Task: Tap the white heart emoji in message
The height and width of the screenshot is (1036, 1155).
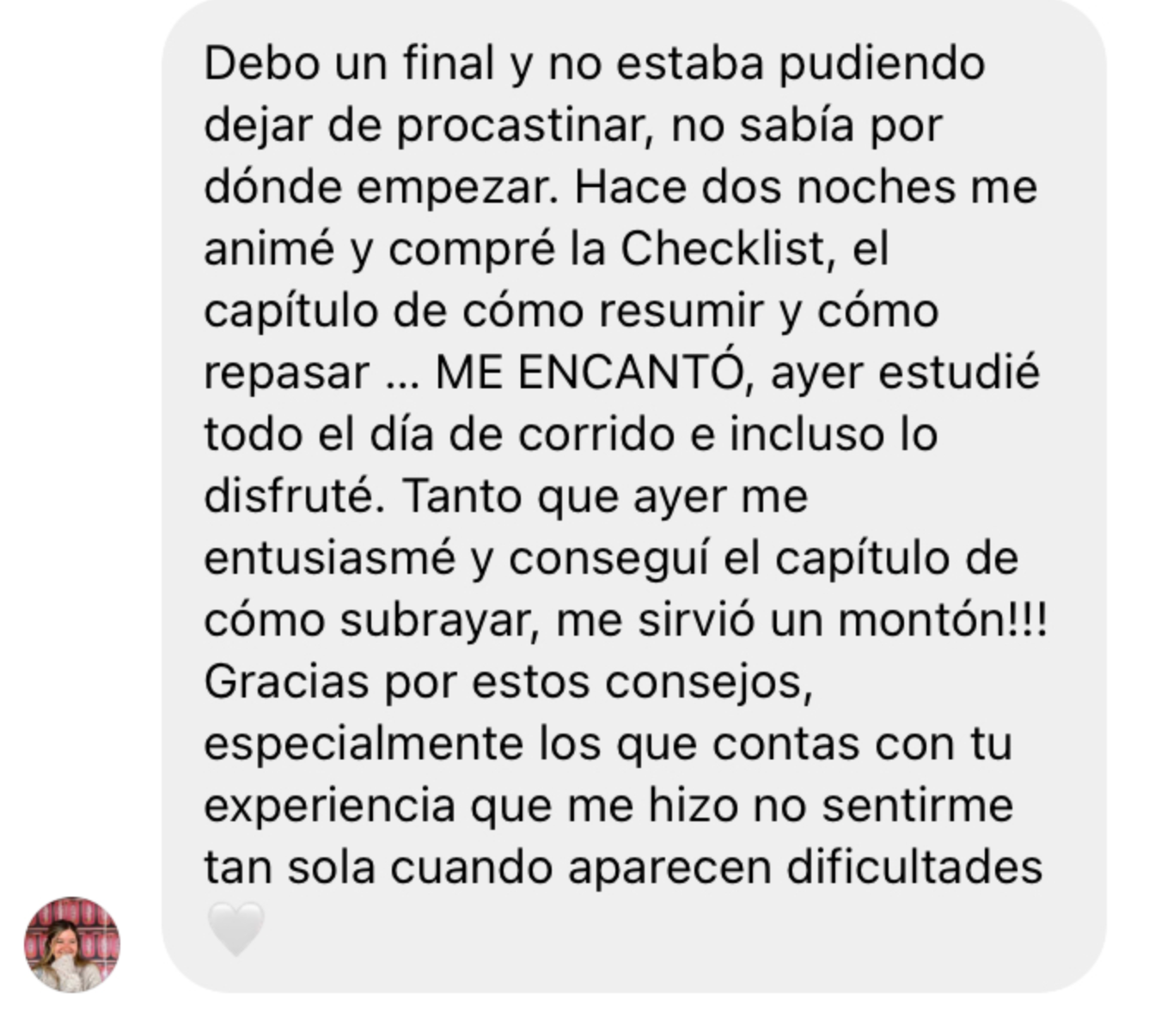Action: pos(235,929)
